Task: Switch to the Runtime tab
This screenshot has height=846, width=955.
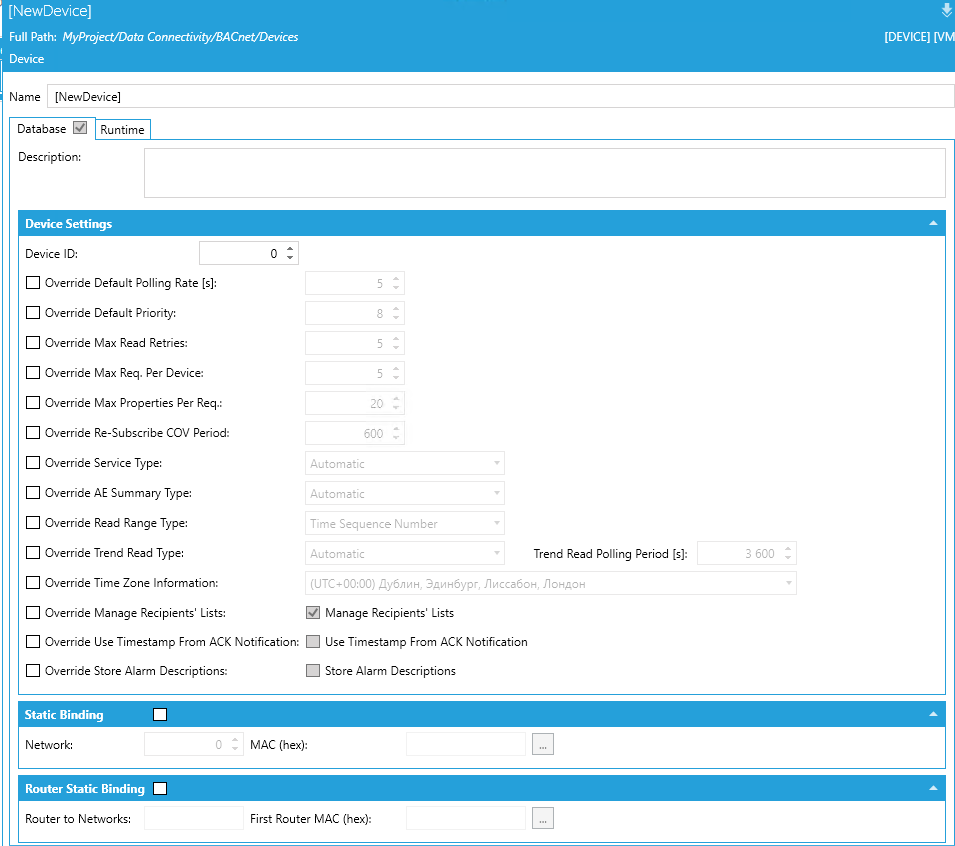Action: (x=122, y=130)
